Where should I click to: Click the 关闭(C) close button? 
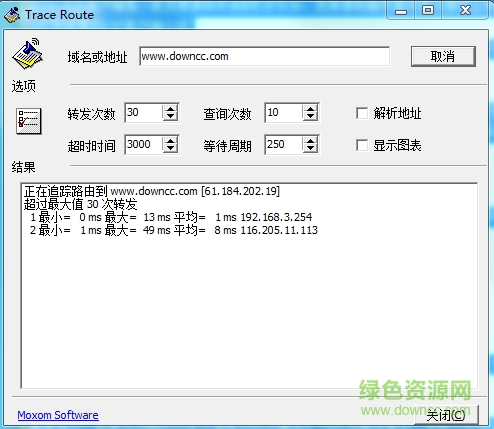pyautogui.click(x=447, y=415)
